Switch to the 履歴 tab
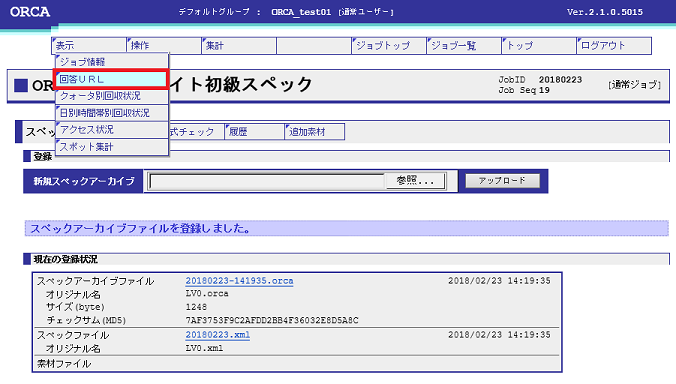Screen dimensions: 676x384 point(254,132)
